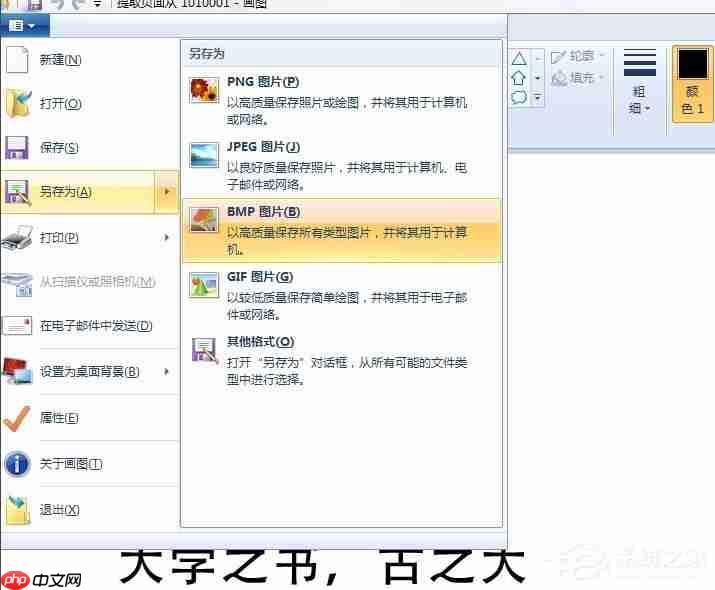Image resolution: width=715 pixels, height=590 pixels.
Task: Choose JPEG 图片(J) save format
Action: pos(341,165)
